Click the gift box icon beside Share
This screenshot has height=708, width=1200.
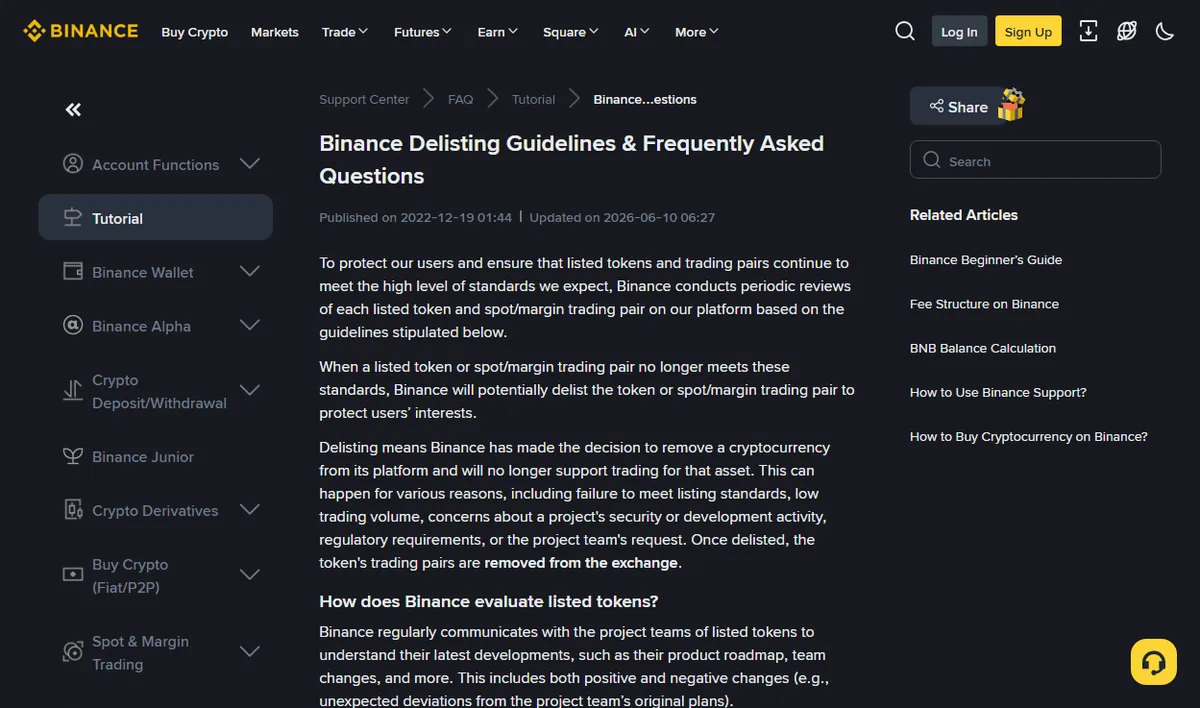(x=1011, y=104)
